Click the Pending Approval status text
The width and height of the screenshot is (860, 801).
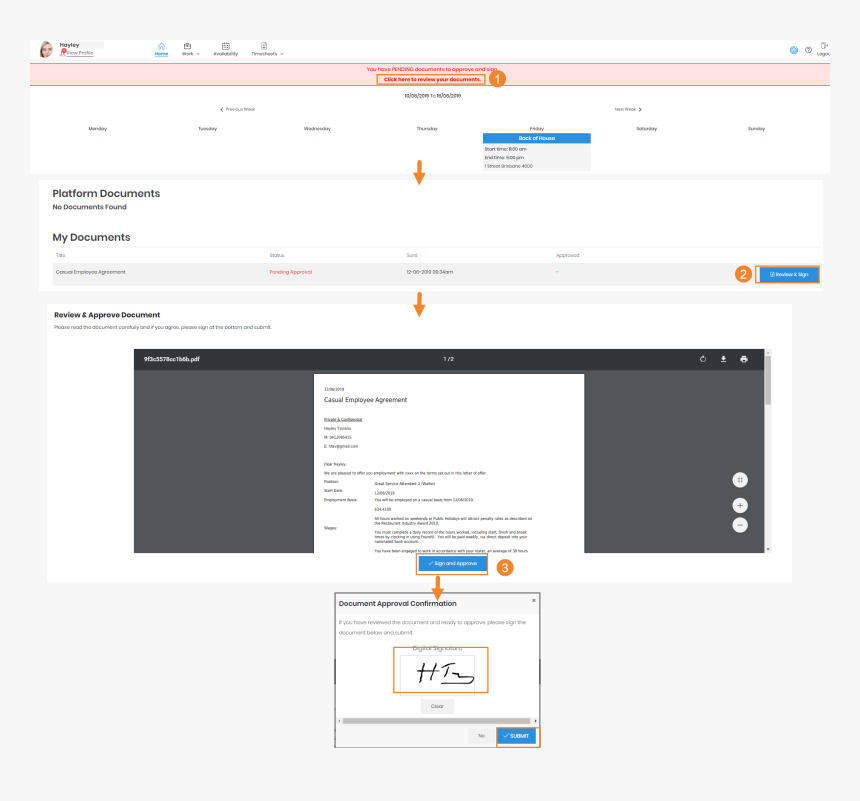click(291, 272)
